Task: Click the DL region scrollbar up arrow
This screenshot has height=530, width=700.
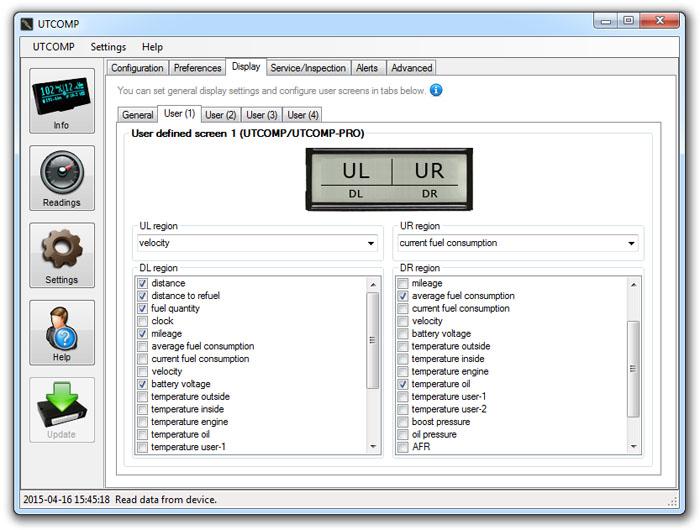Action: pos(373,284)
